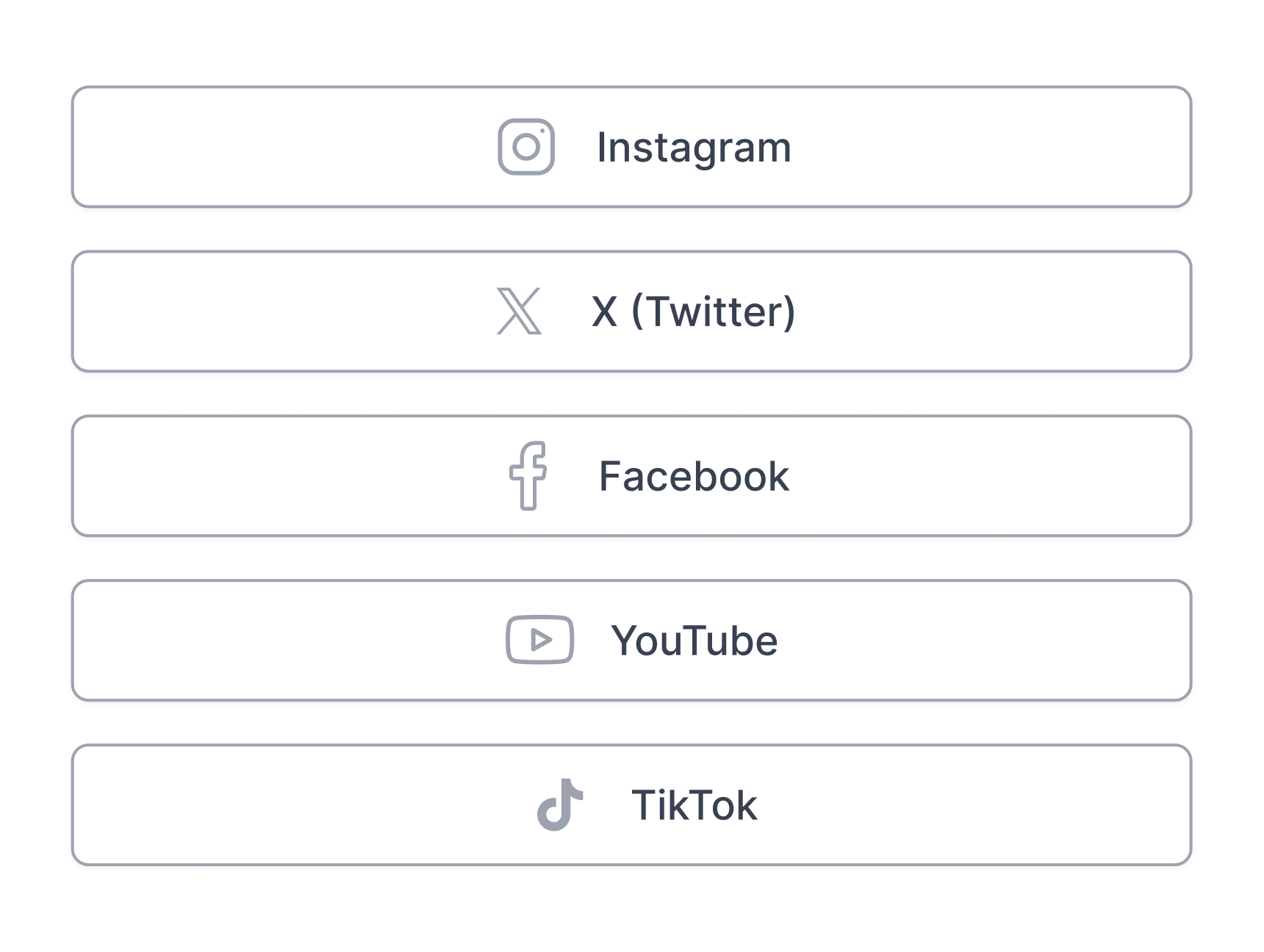Click the Facebook text label
This screenshot has height=952, width=1264.
(x=694, y=476)
